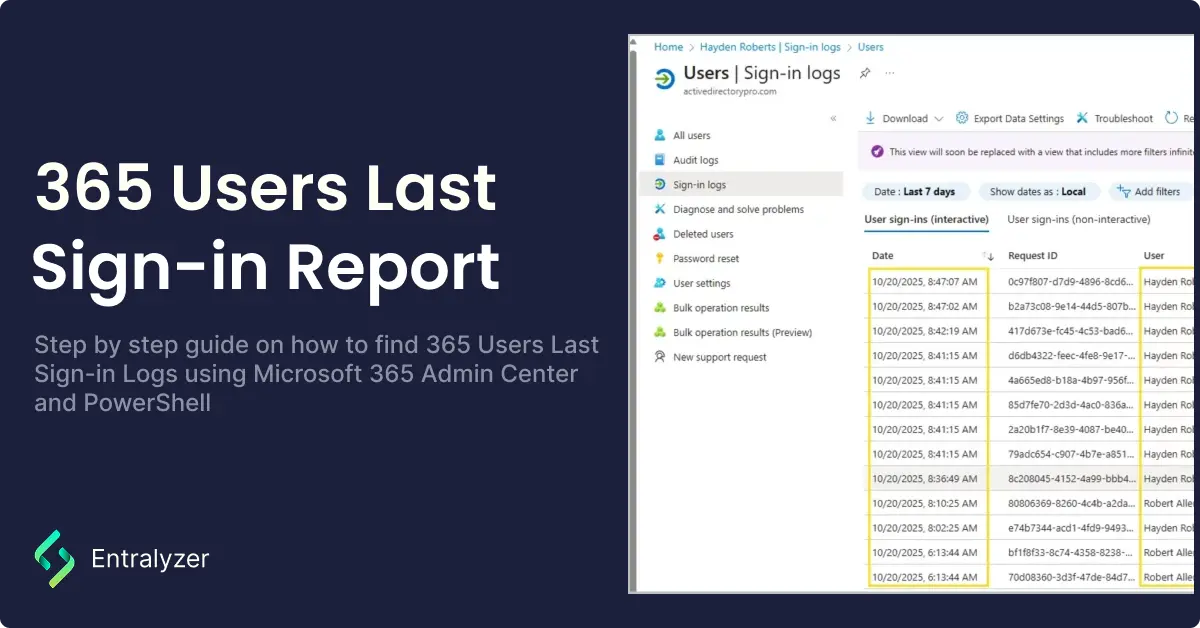Click the All users person icon

coord(660,135)
